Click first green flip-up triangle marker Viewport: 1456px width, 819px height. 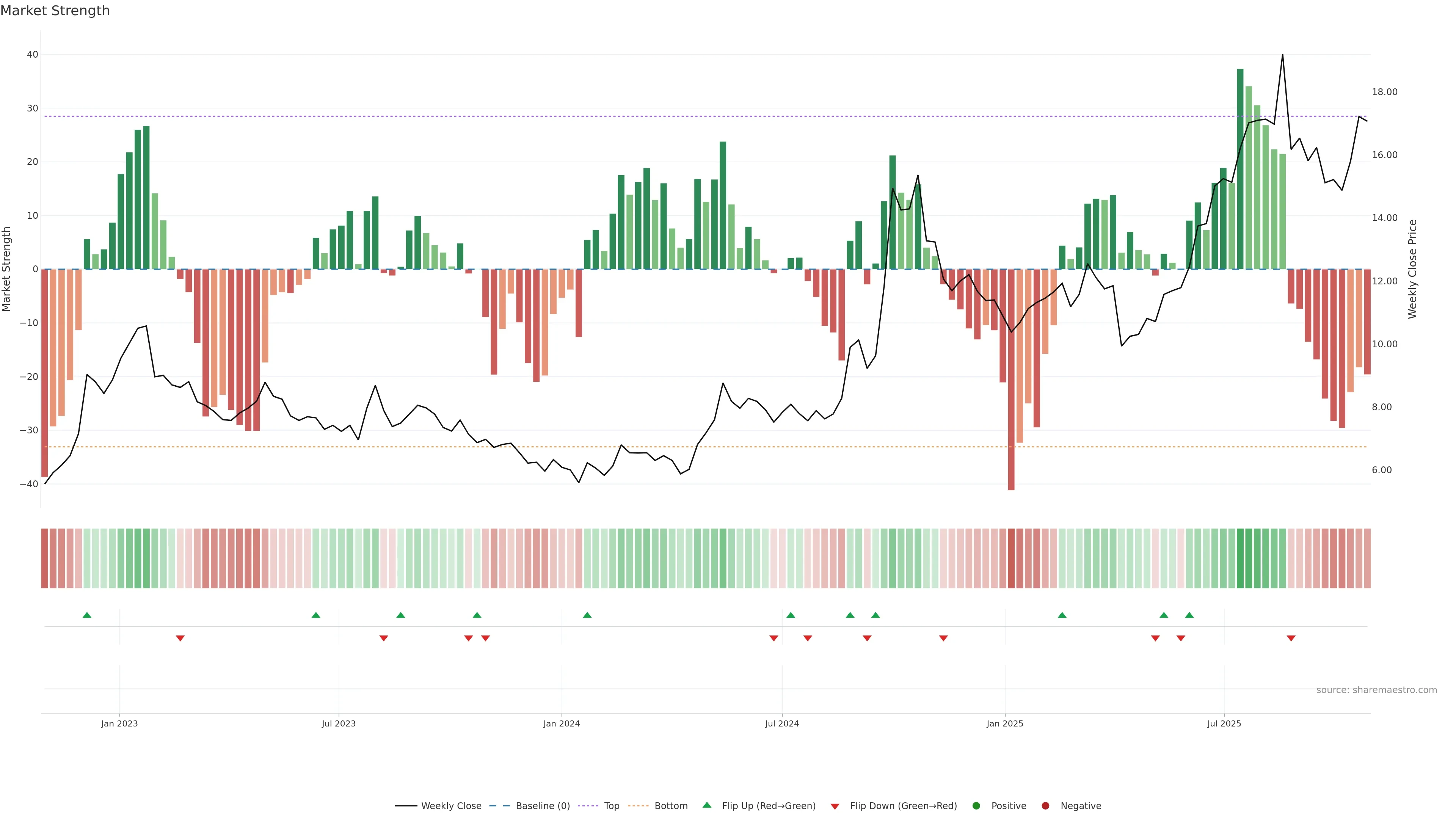click(87, 615)
